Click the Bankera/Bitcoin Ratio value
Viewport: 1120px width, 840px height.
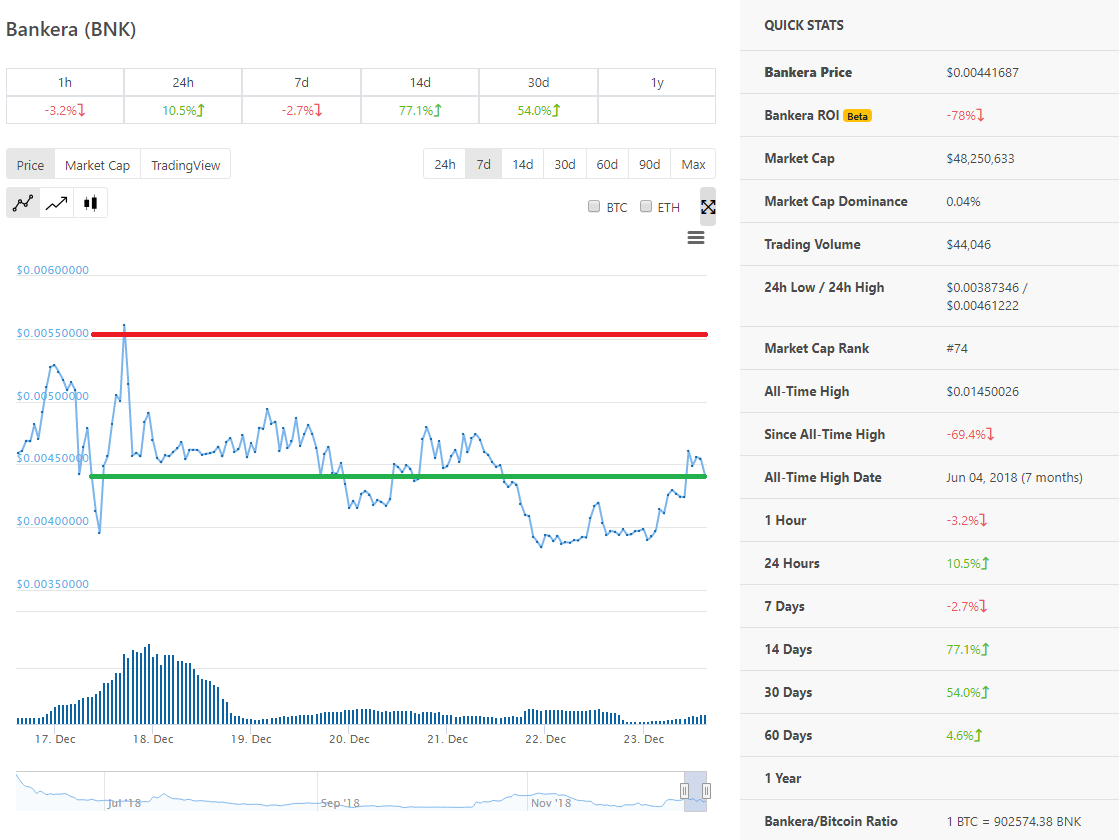point(1014,821)
